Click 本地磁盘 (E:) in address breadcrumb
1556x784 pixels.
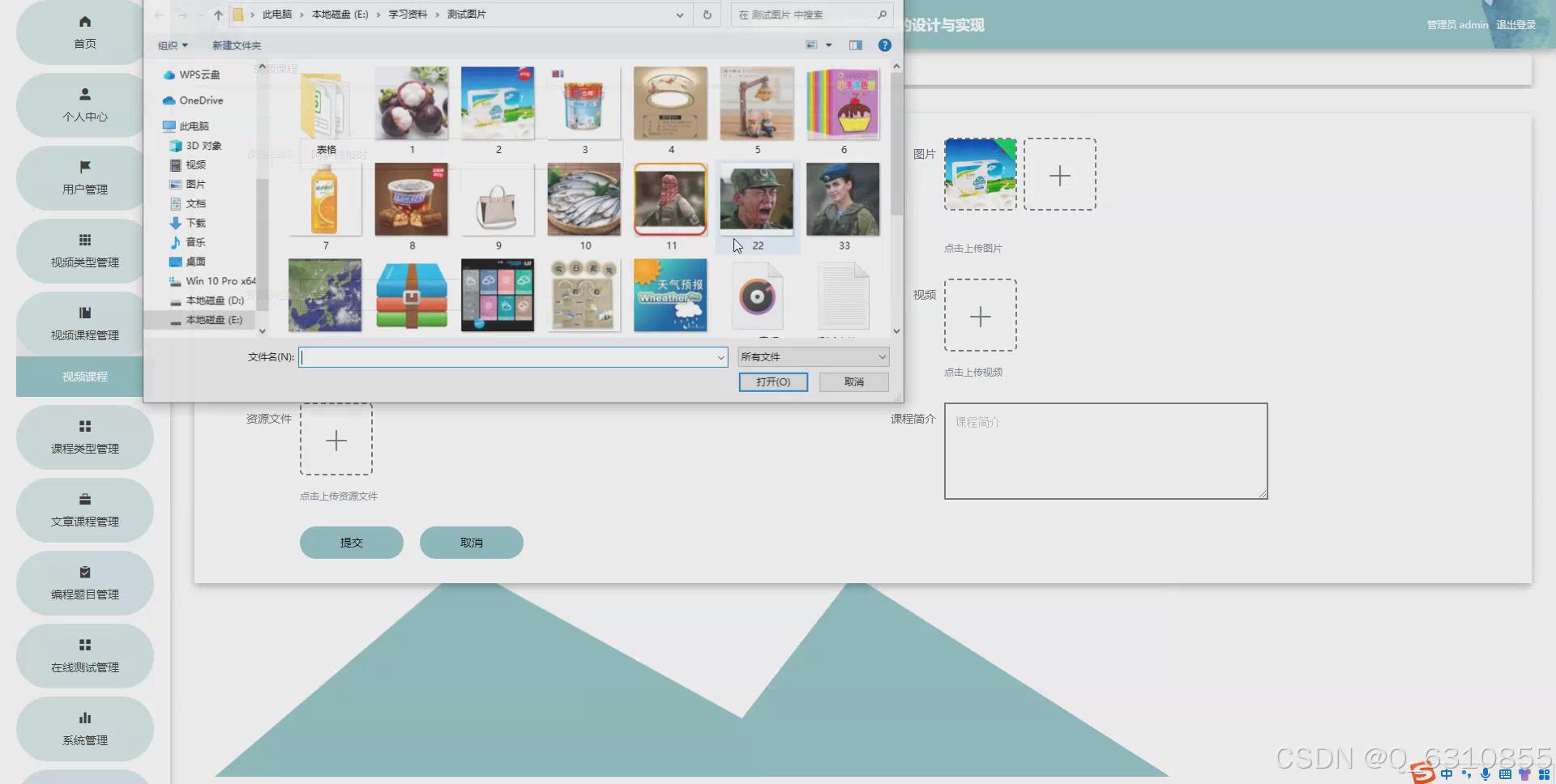[340, 15]
